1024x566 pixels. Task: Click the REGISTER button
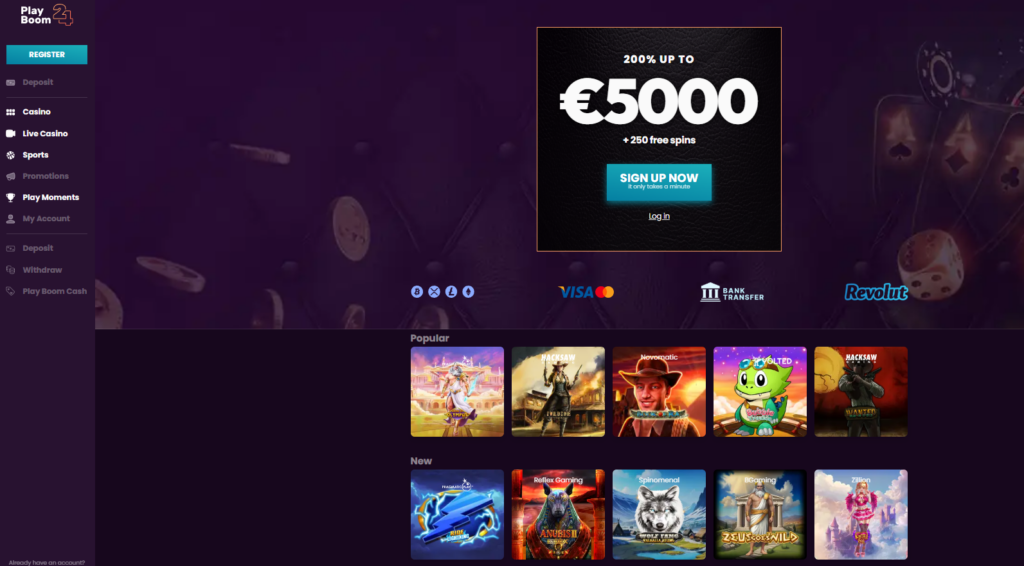coord(47,55)
